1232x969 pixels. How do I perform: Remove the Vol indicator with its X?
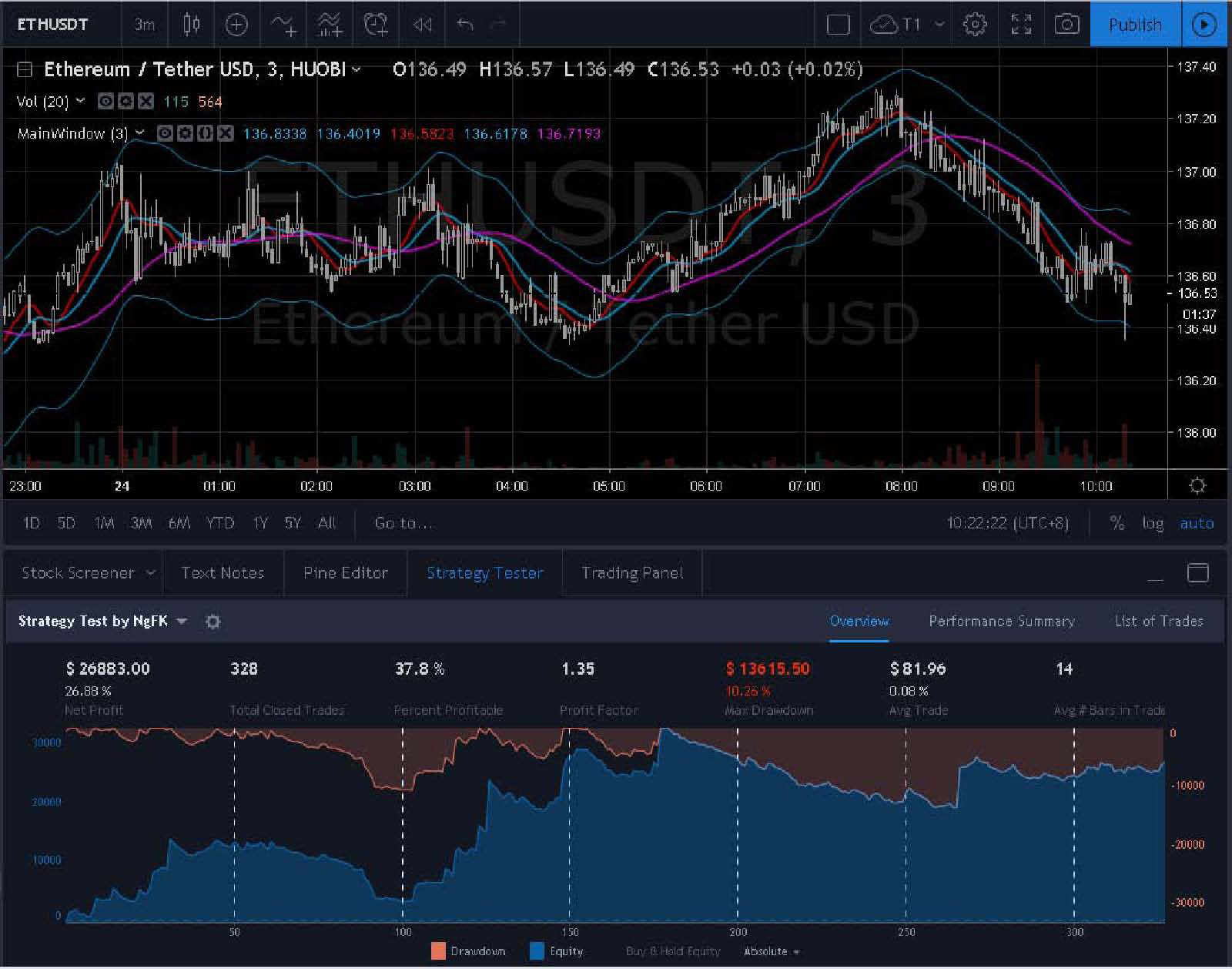coord(146,102)
